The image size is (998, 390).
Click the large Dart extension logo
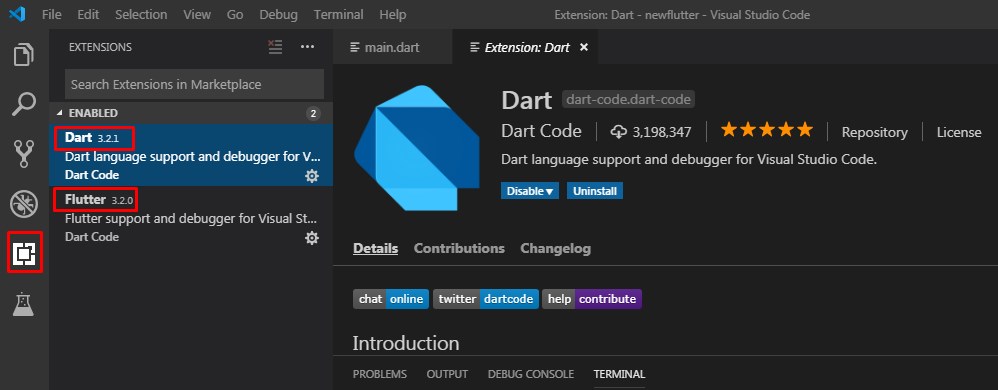(x=417, y=148)
